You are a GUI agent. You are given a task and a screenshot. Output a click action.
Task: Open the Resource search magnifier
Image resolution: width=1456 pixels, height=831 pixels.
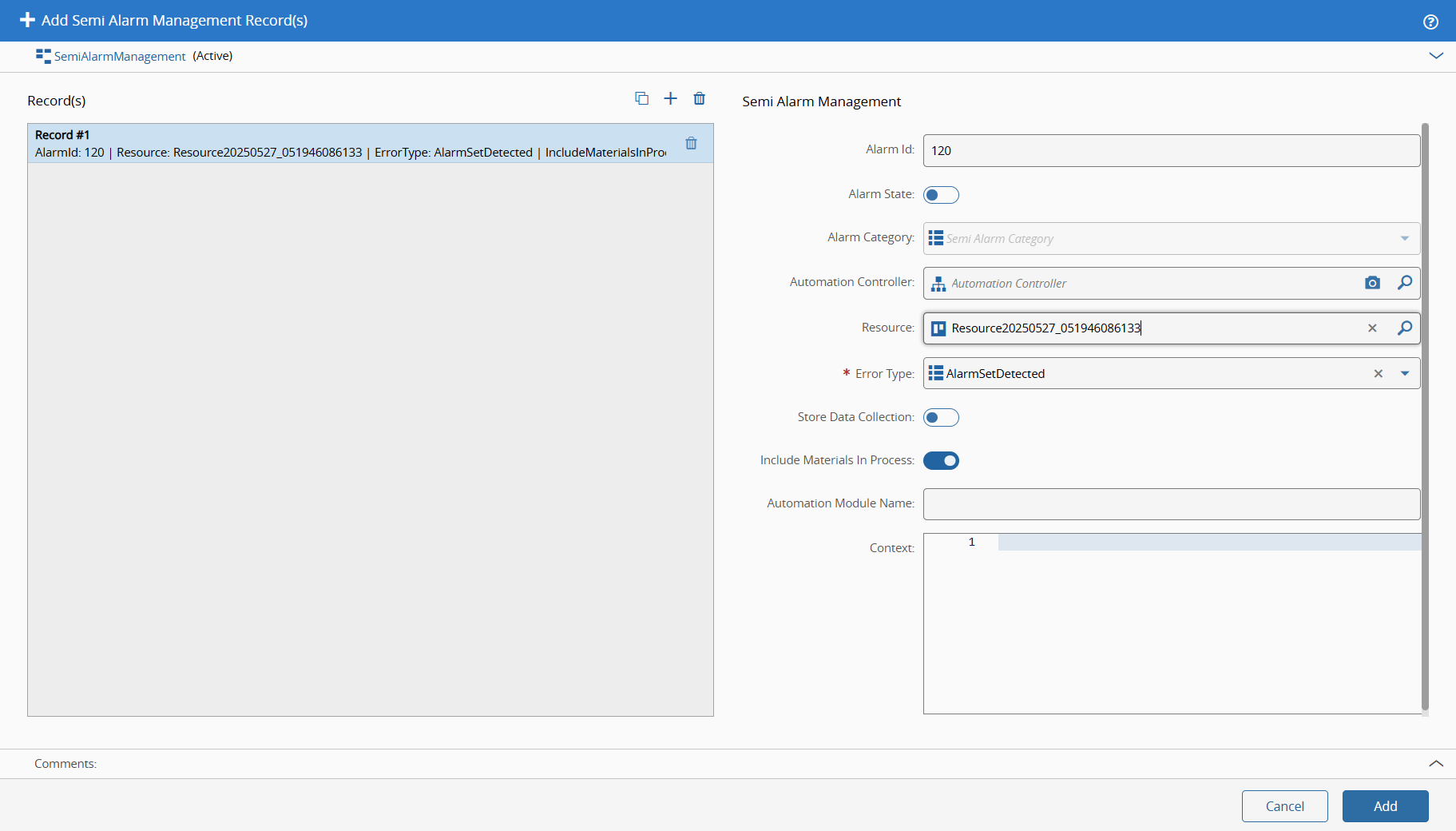pos(1404,328)
